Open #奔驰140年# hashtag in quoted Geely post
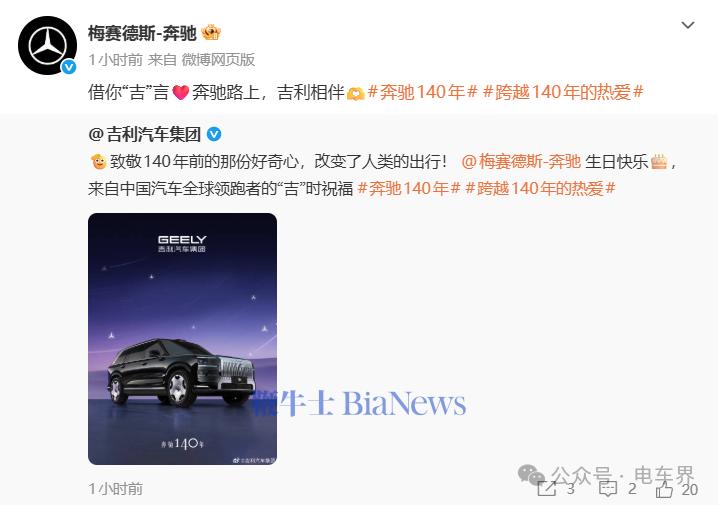Screen dimensions: 718x505 point(408,188)
